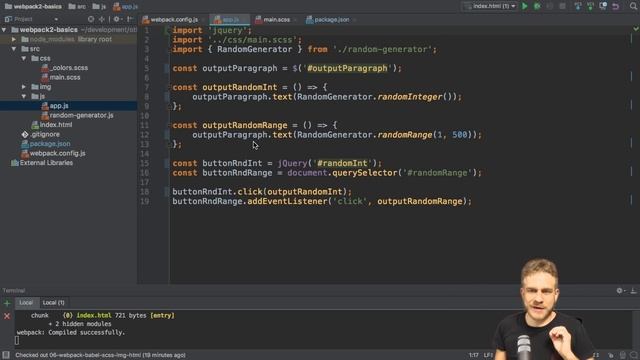Viewport: 640px width, 360px height.
Task: Click the VCS commit changes icon
Action: [590, 6]
